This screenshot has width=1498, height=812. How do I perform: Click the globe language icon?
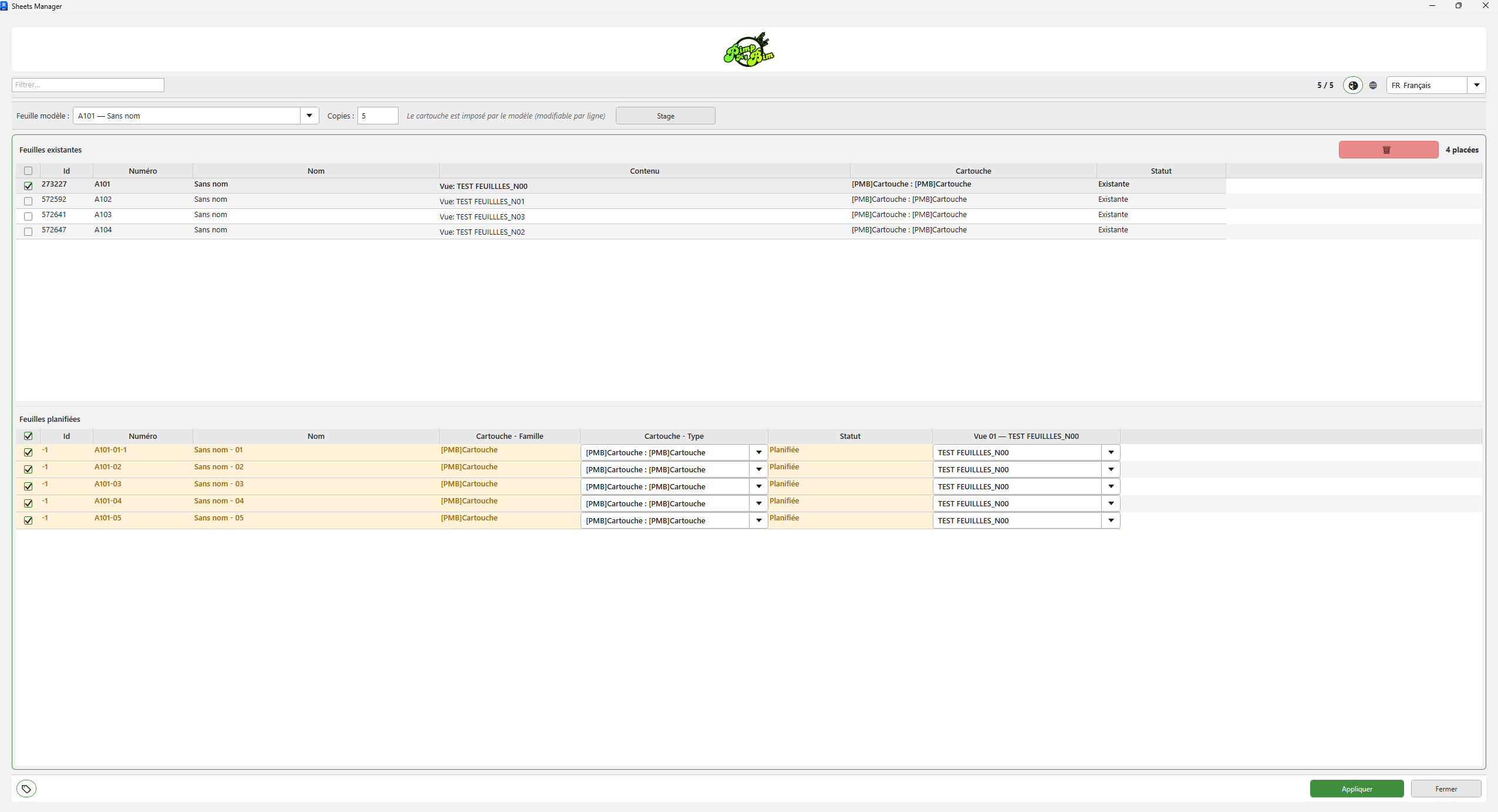click(1373, 85)
